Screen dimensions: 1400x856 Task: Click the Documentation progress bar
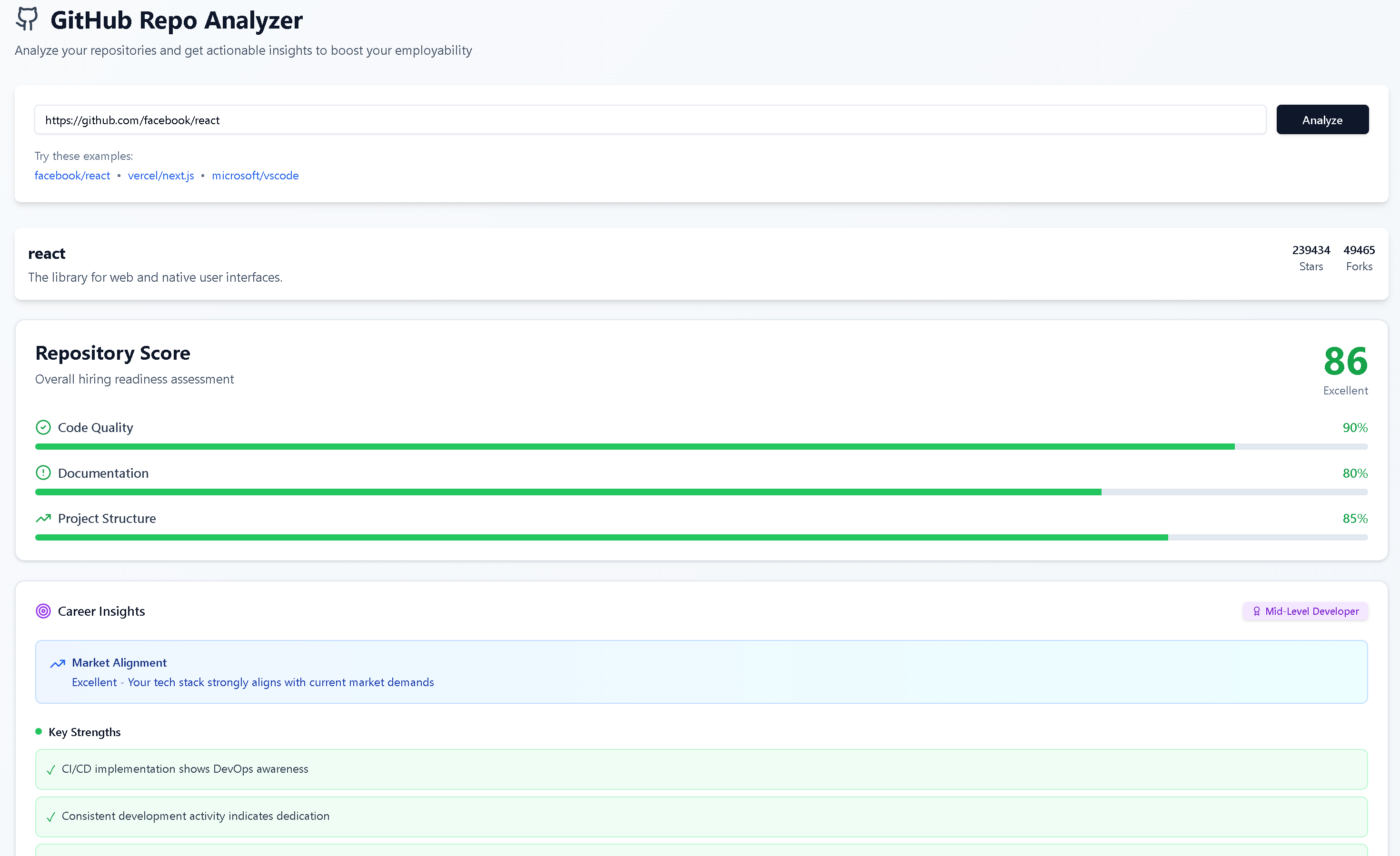coord(701,492)
